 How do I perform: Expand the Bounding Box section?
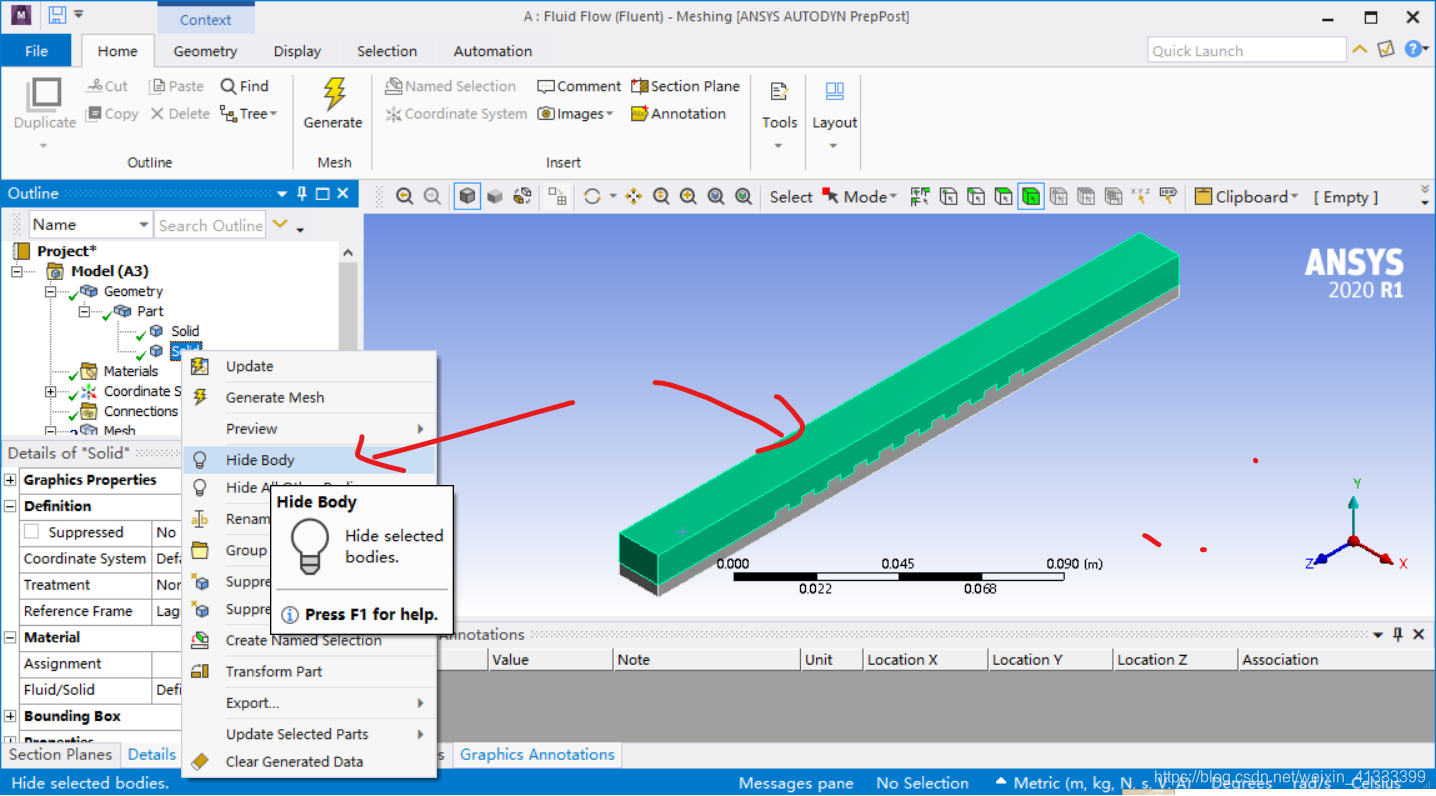10,716
